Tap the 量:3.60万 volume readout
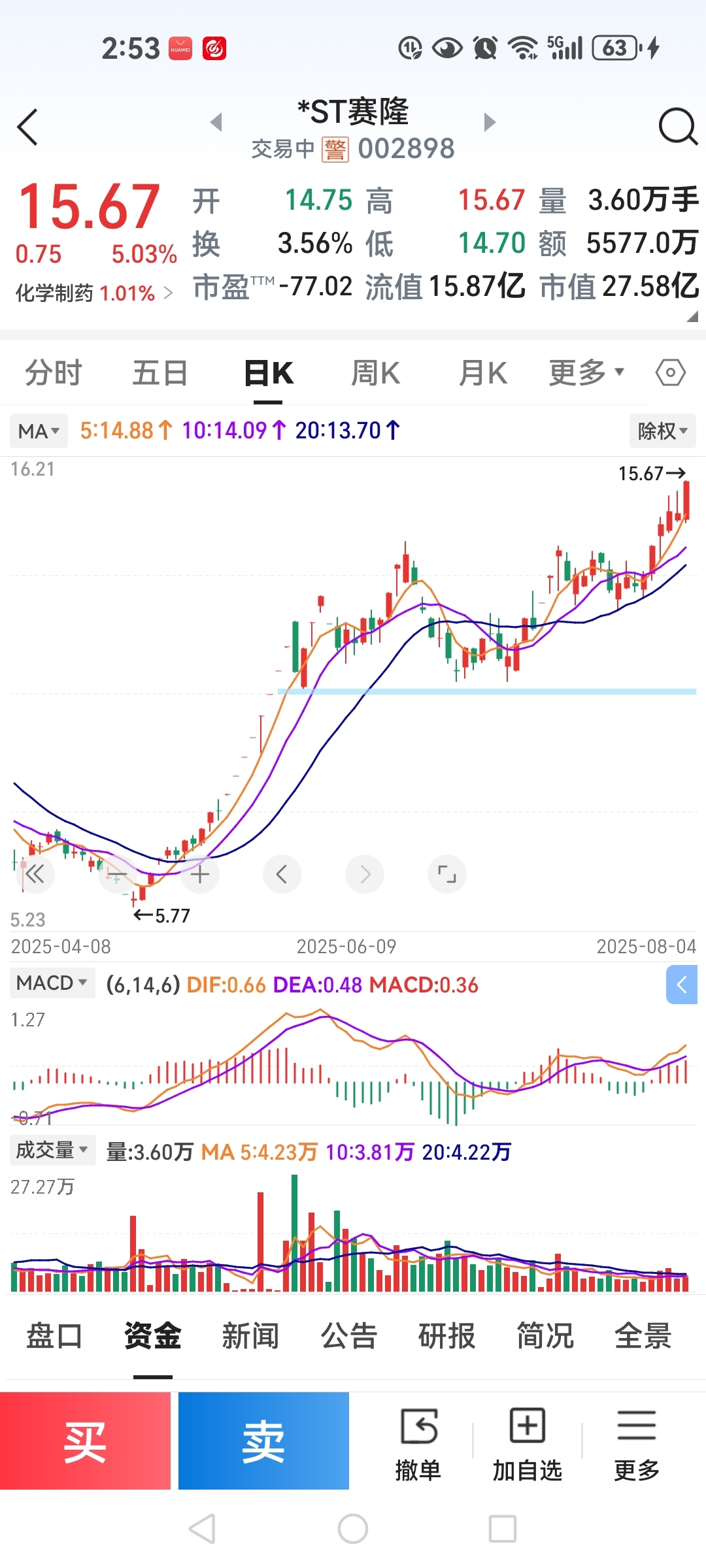 click(150, 1152)
